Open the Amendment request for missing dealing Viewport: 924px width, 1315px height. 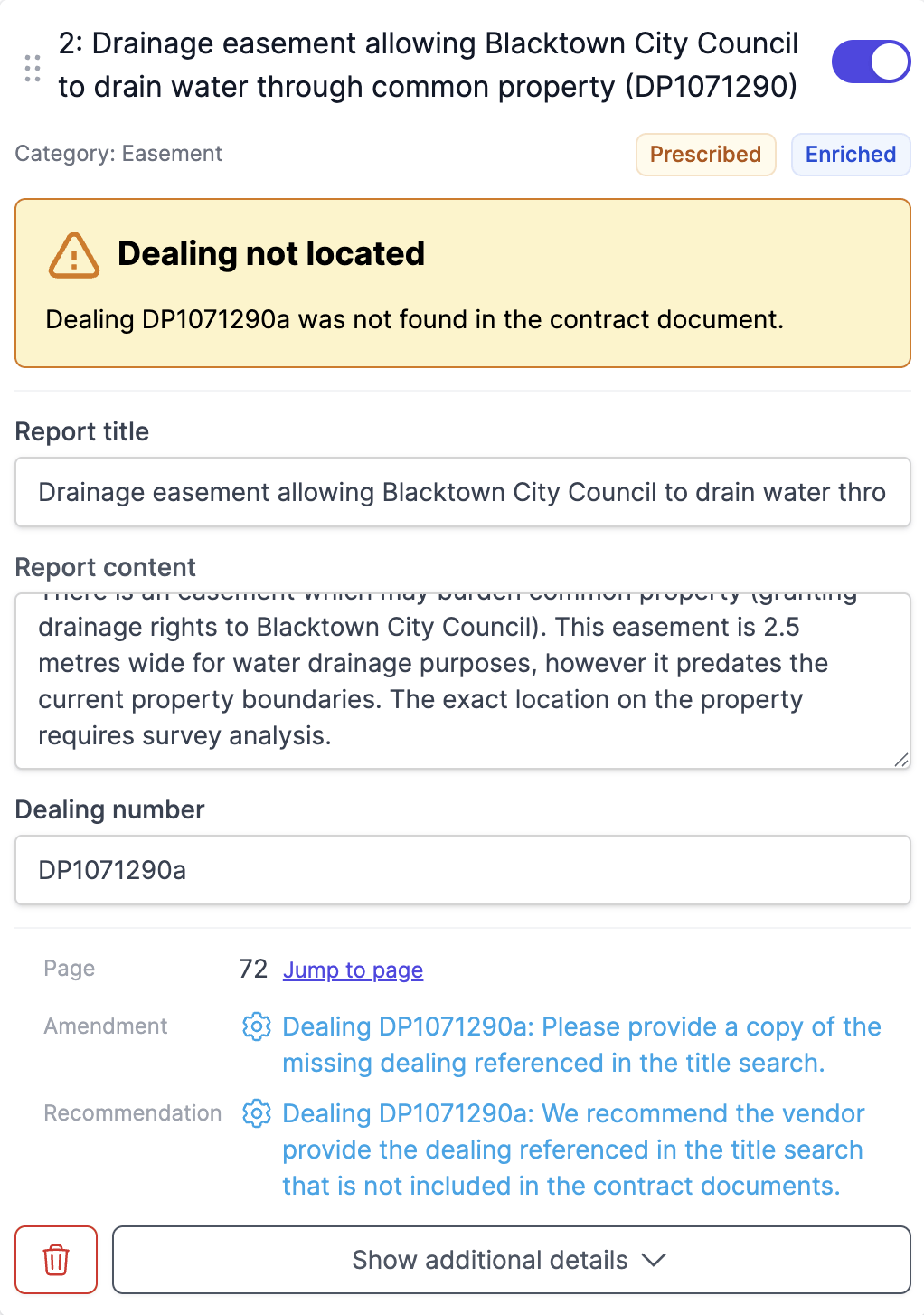(x=580, y=1045)
